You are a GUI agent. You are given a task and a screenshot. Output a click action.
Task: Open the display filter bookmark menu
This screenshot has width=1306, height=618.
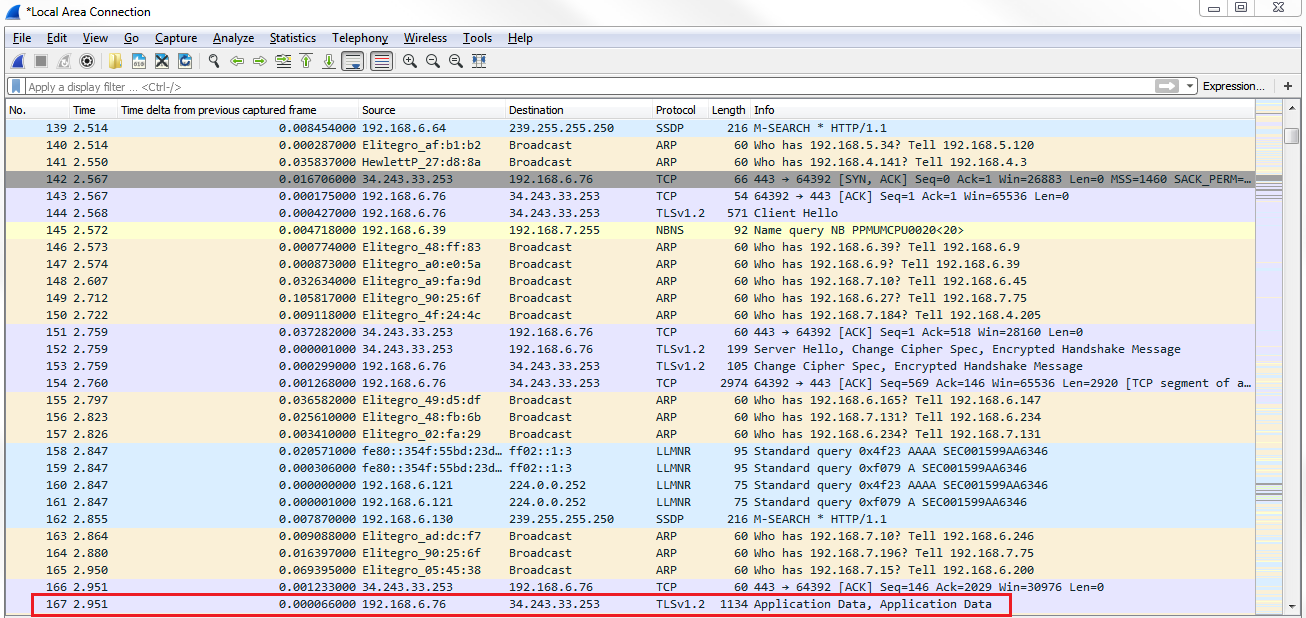click(16, 87)
